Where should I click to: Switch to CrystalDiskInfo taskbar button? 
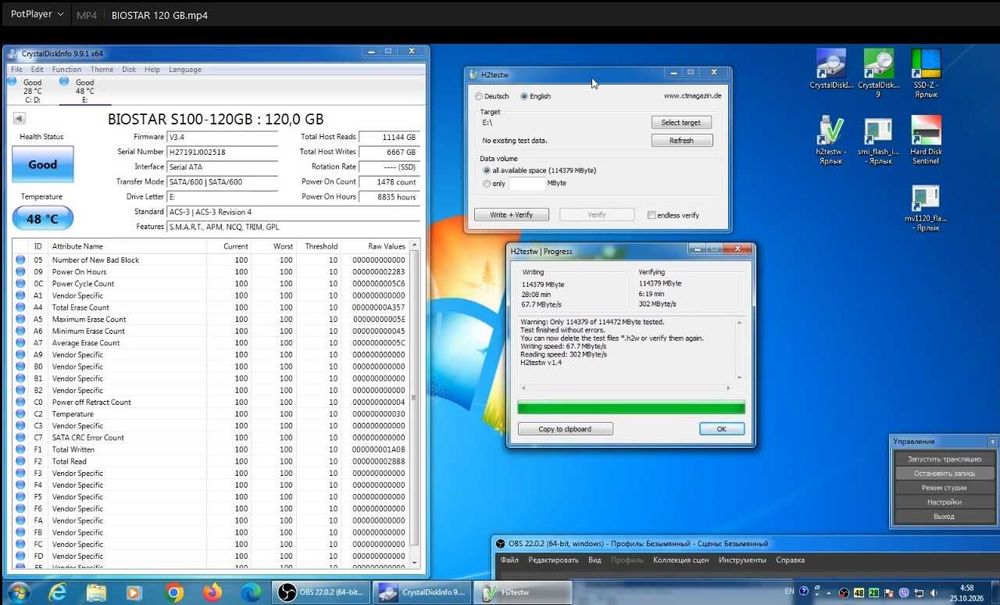[422, 592]
